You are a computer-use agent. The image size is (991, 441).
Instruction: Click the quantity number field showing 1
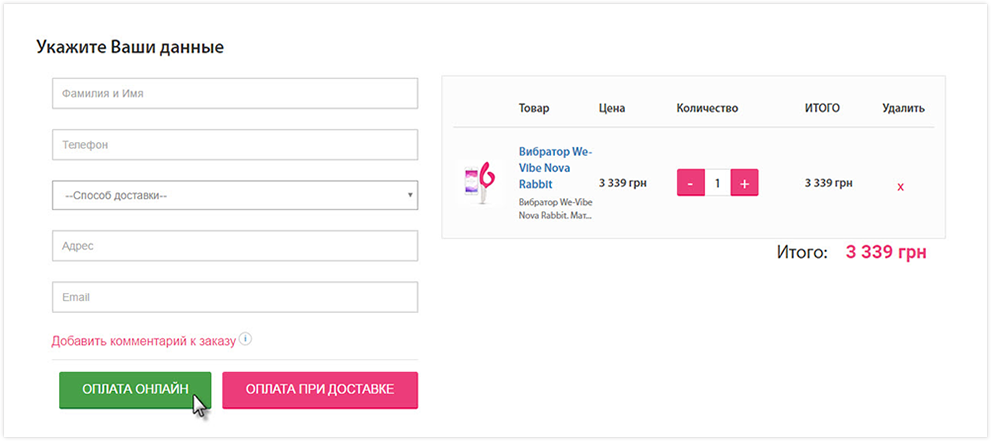(717, 184)
